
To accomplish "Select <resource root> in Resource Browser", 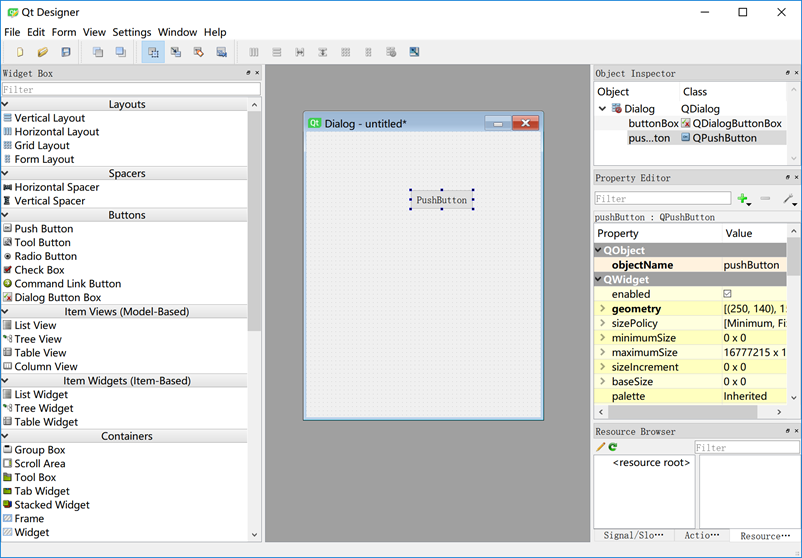I will (651, 462).
